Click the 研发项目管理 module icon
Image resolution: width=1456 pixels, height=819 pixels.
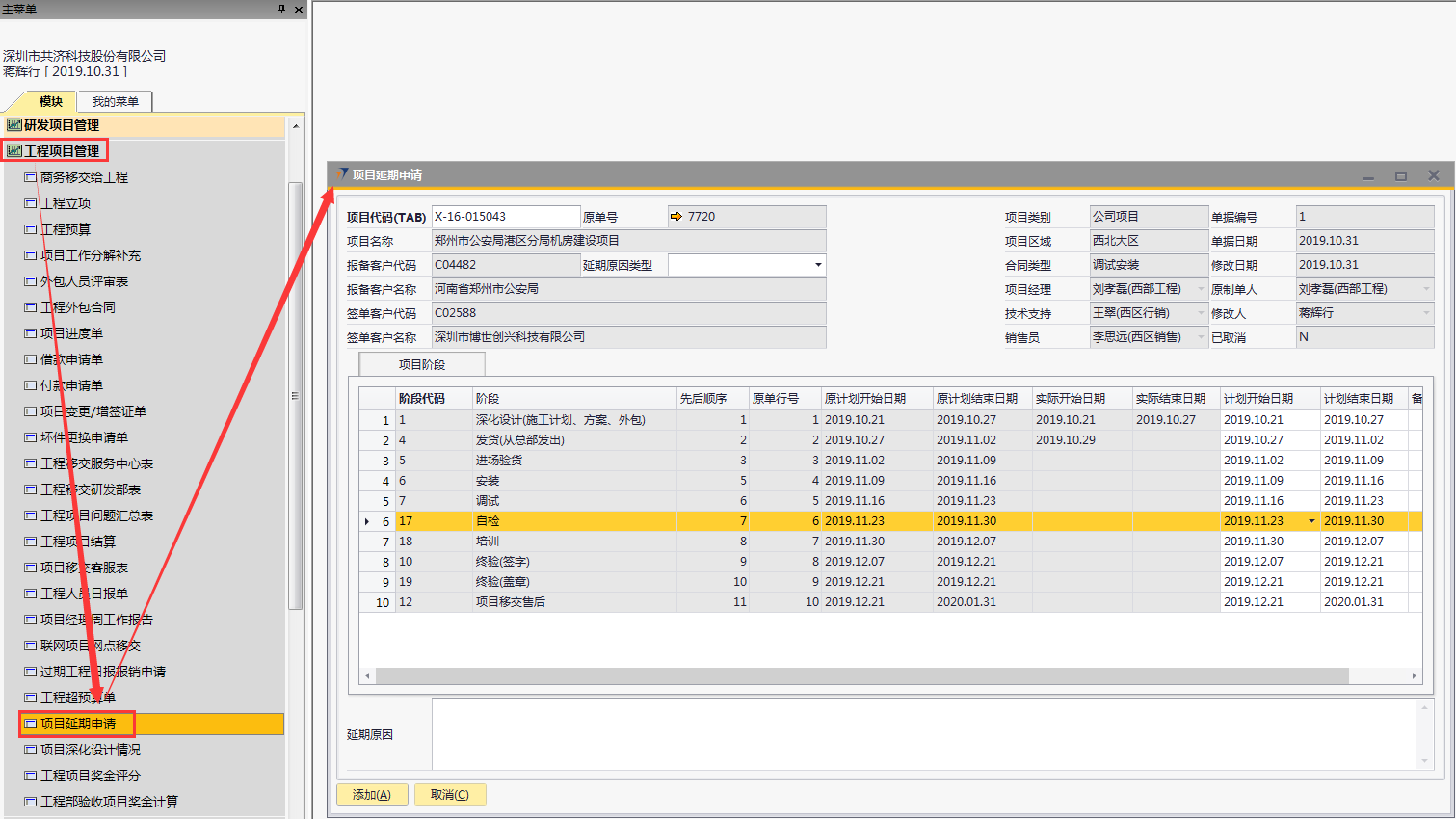click(x=13, y=125)
